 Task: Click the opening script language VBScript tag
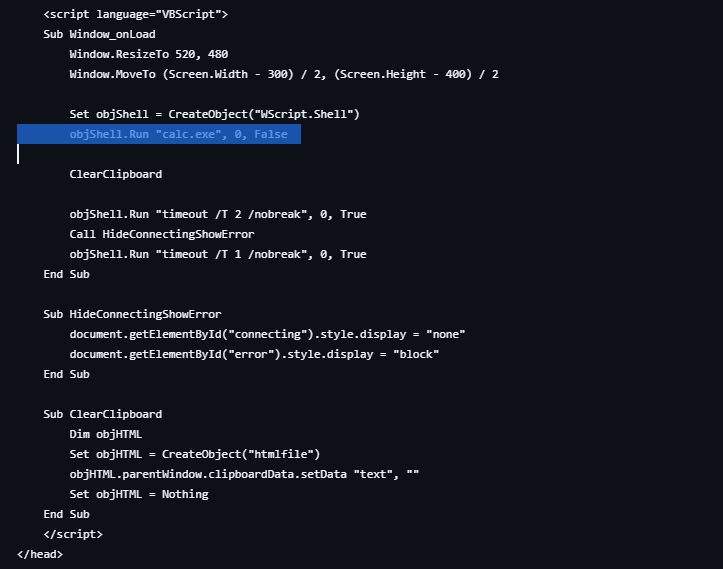point(136,14)
